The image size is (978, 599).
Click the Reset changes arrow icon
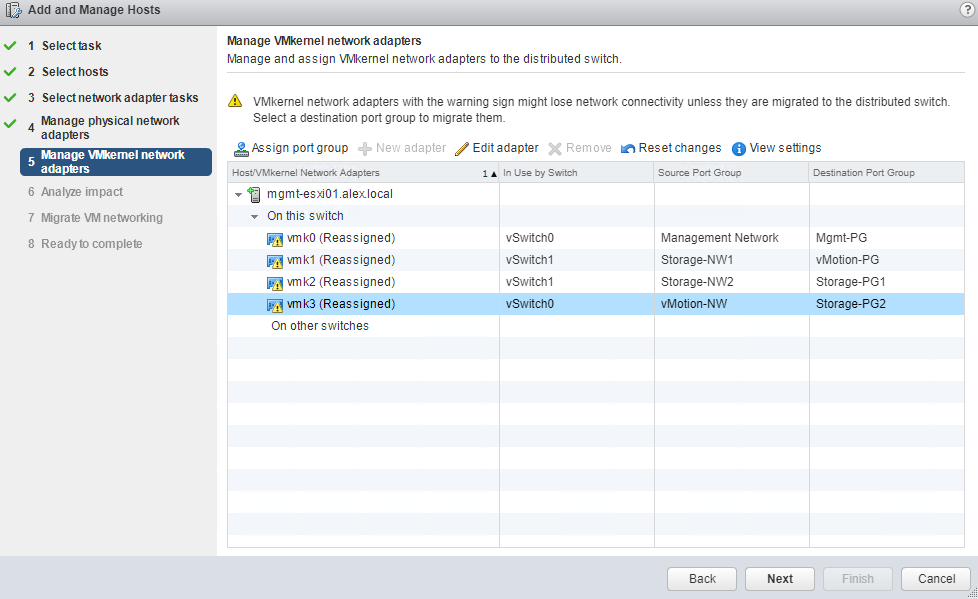(x=628, y=149)
